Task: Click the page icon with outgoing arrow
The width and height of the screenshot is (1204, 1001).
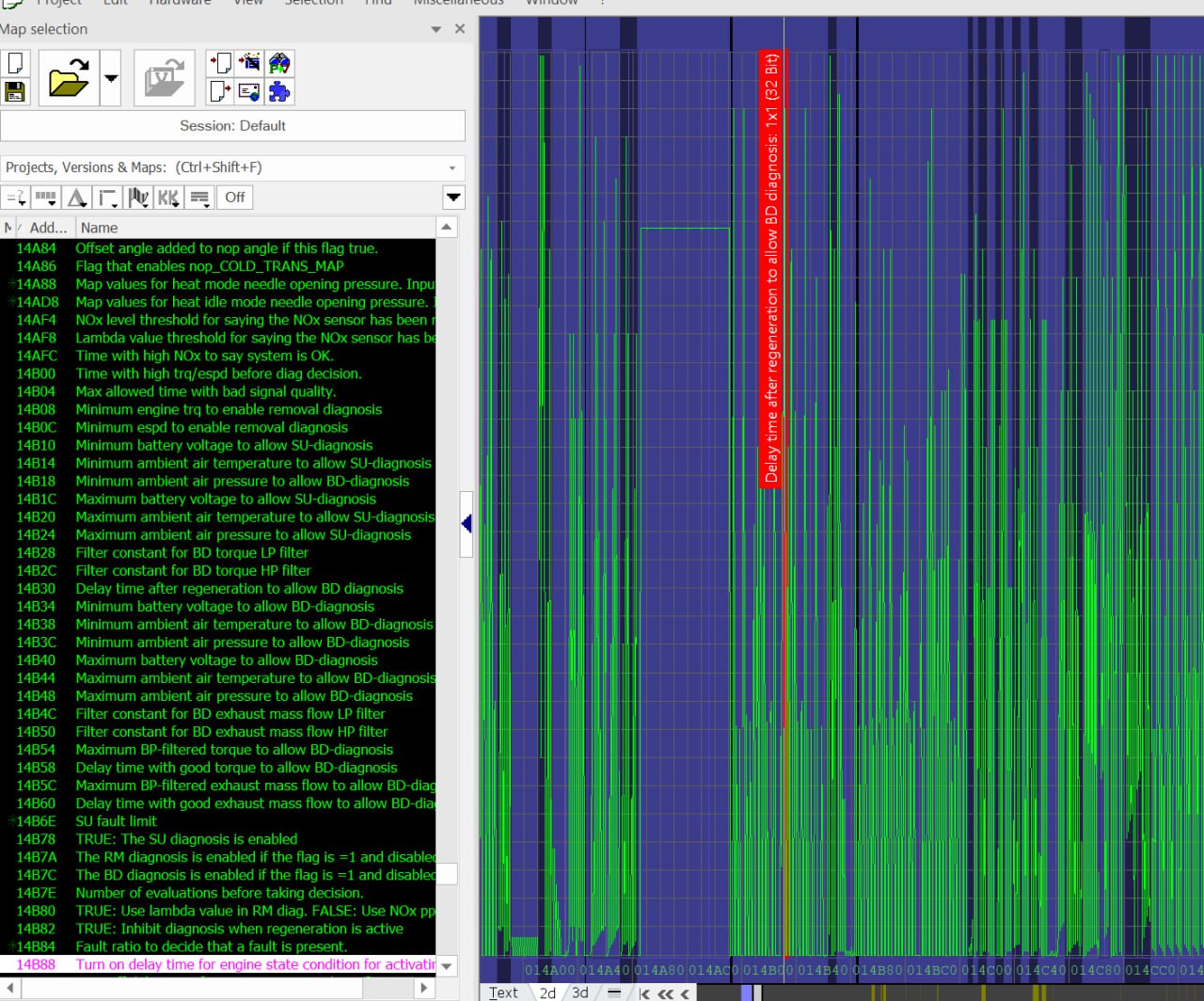Action: point(219,91)
